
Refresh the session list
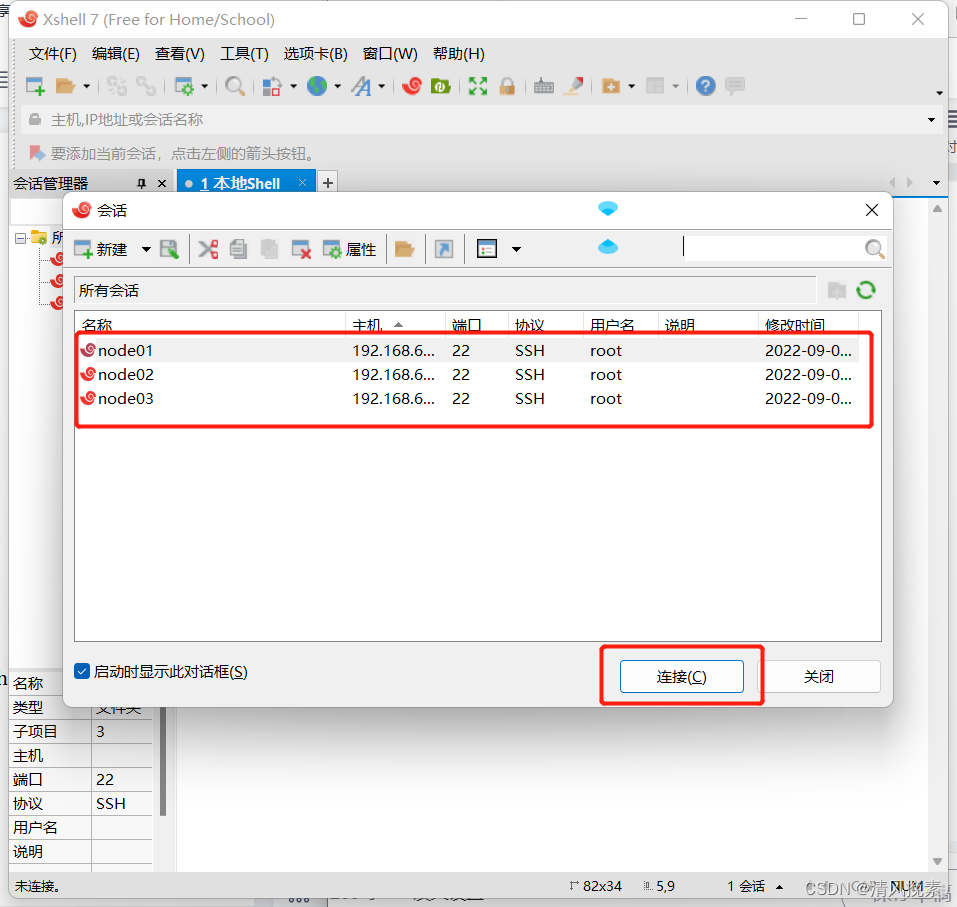pyautogui.click(x=866, y=290)
